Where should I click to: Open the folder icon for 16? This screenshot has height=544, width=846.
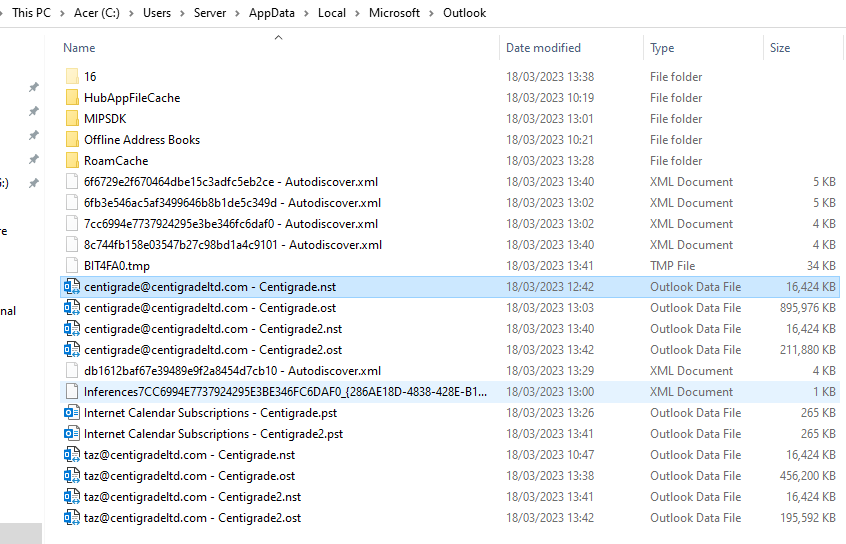tap(72, 77)
